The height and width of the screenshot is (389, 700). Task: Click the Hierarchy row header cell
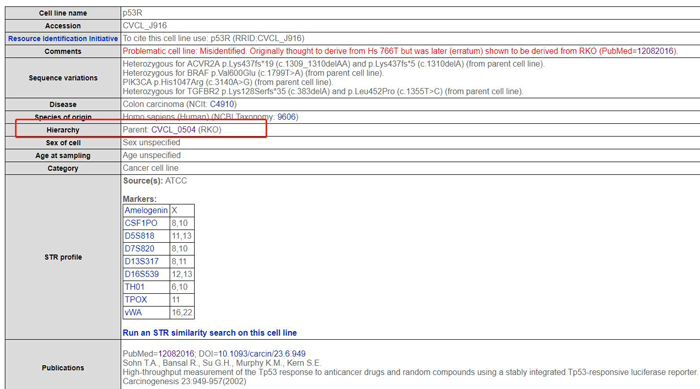pyautogui.click(x=63, y=130)
